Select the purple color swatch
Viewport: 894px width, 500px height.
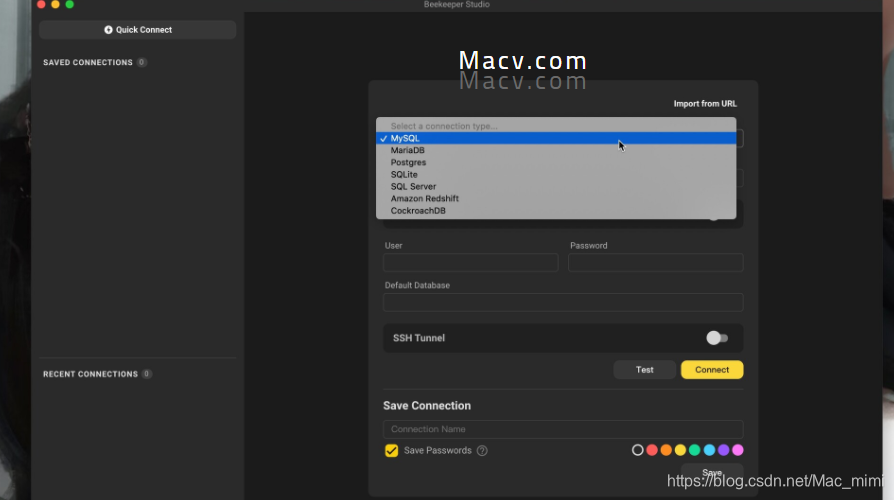tap(723, 450)
